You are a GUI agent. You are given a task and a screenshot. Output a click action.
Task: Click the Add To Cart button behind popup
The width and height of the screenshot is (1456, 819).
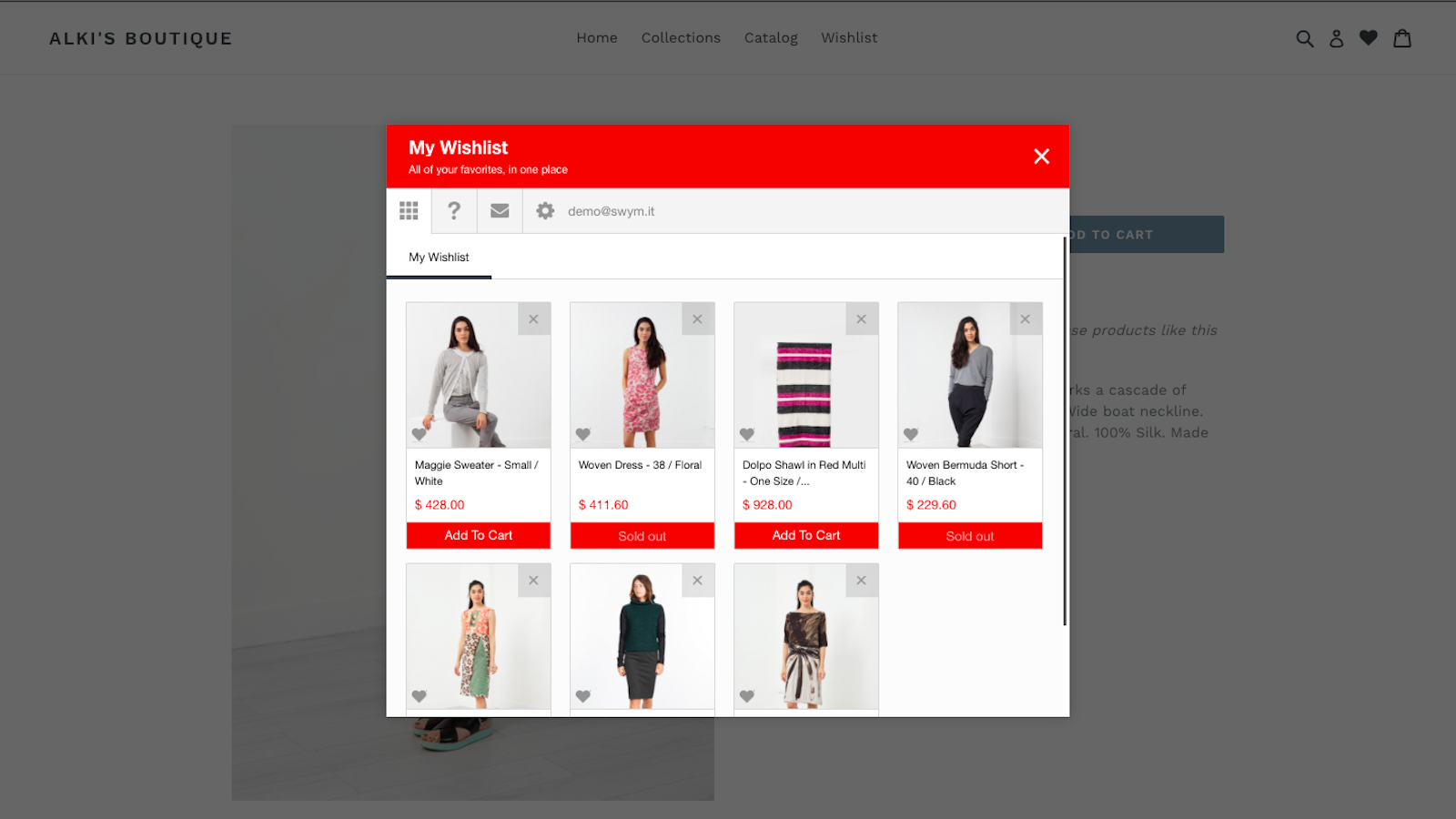(x=1147, y=235)
